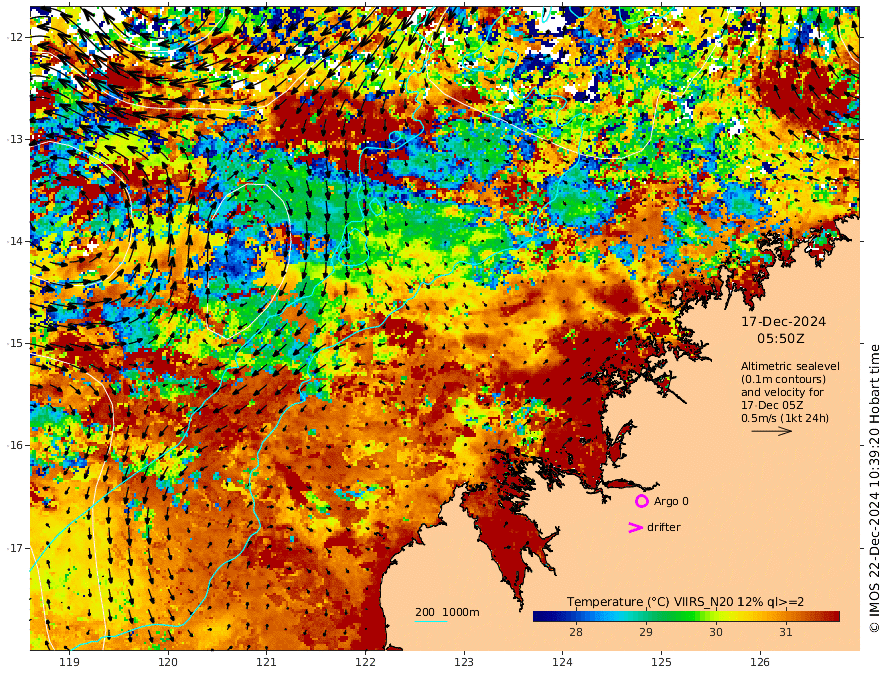Click the "Altimetric sealevel" caption line
This screenshot has height=680, width=880.
coord(790,366)
